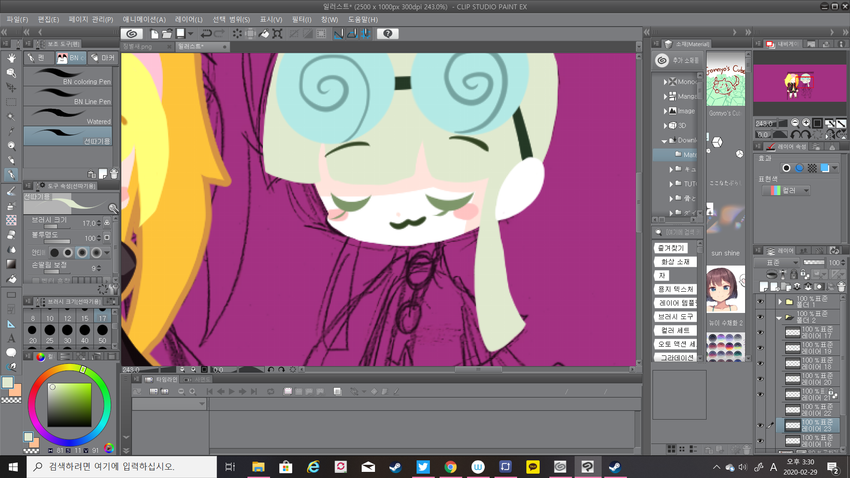850x478 pixels.
Task: Zoom out in the Navigator panel
Action: 795,123
